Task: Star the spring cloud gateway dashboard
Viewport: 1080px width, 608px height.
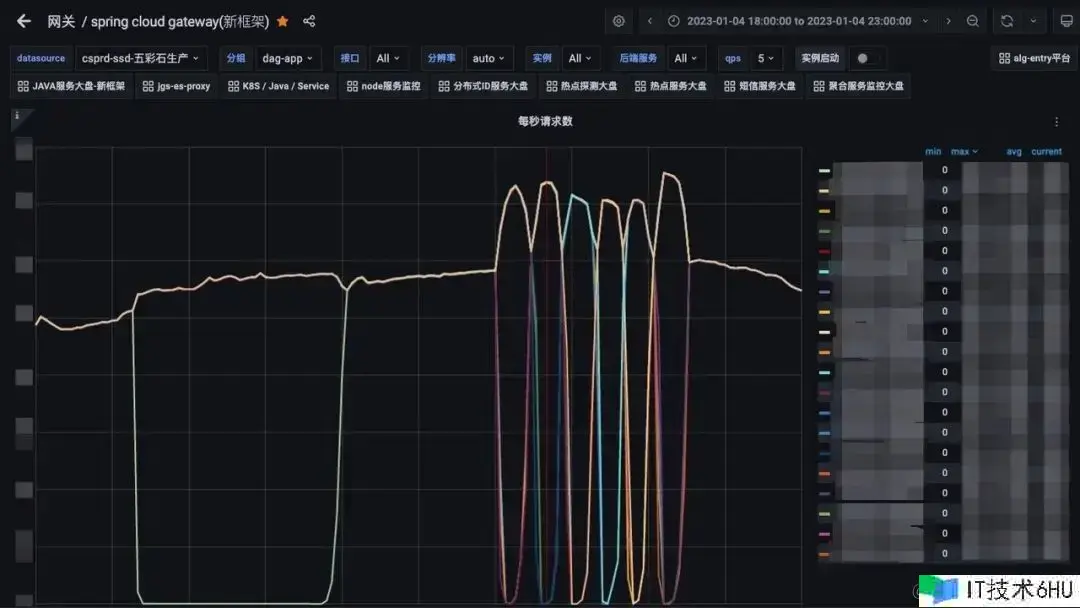Action: click(x=283, y=21)
